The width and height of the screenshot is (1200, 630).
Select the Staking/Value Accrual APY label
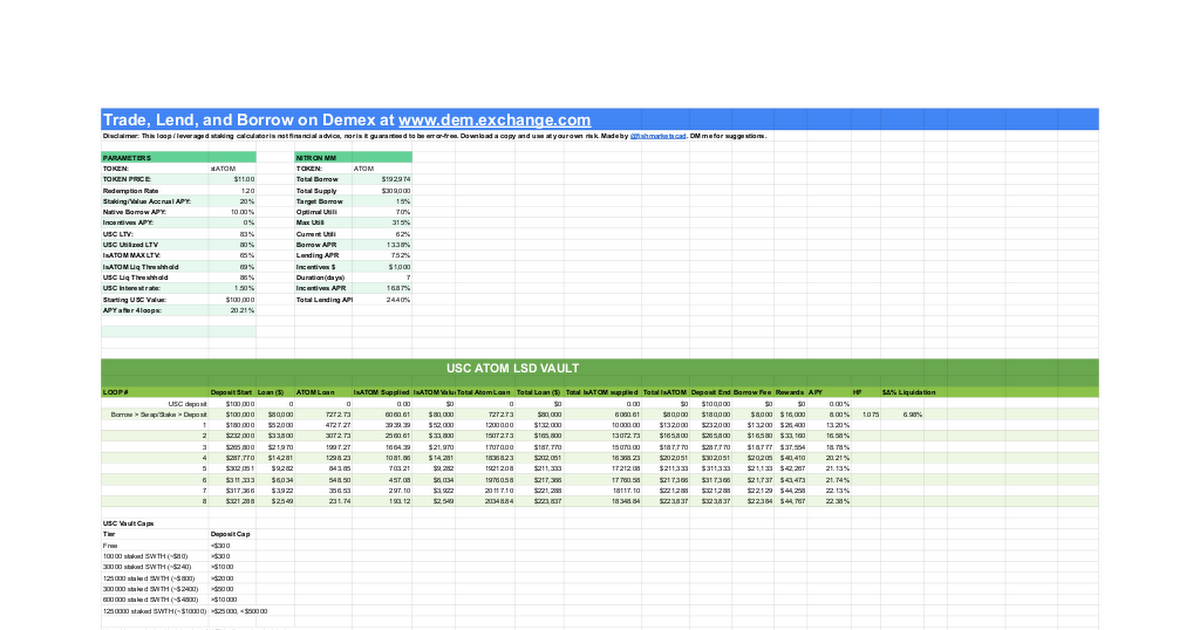tap(155, 201)
